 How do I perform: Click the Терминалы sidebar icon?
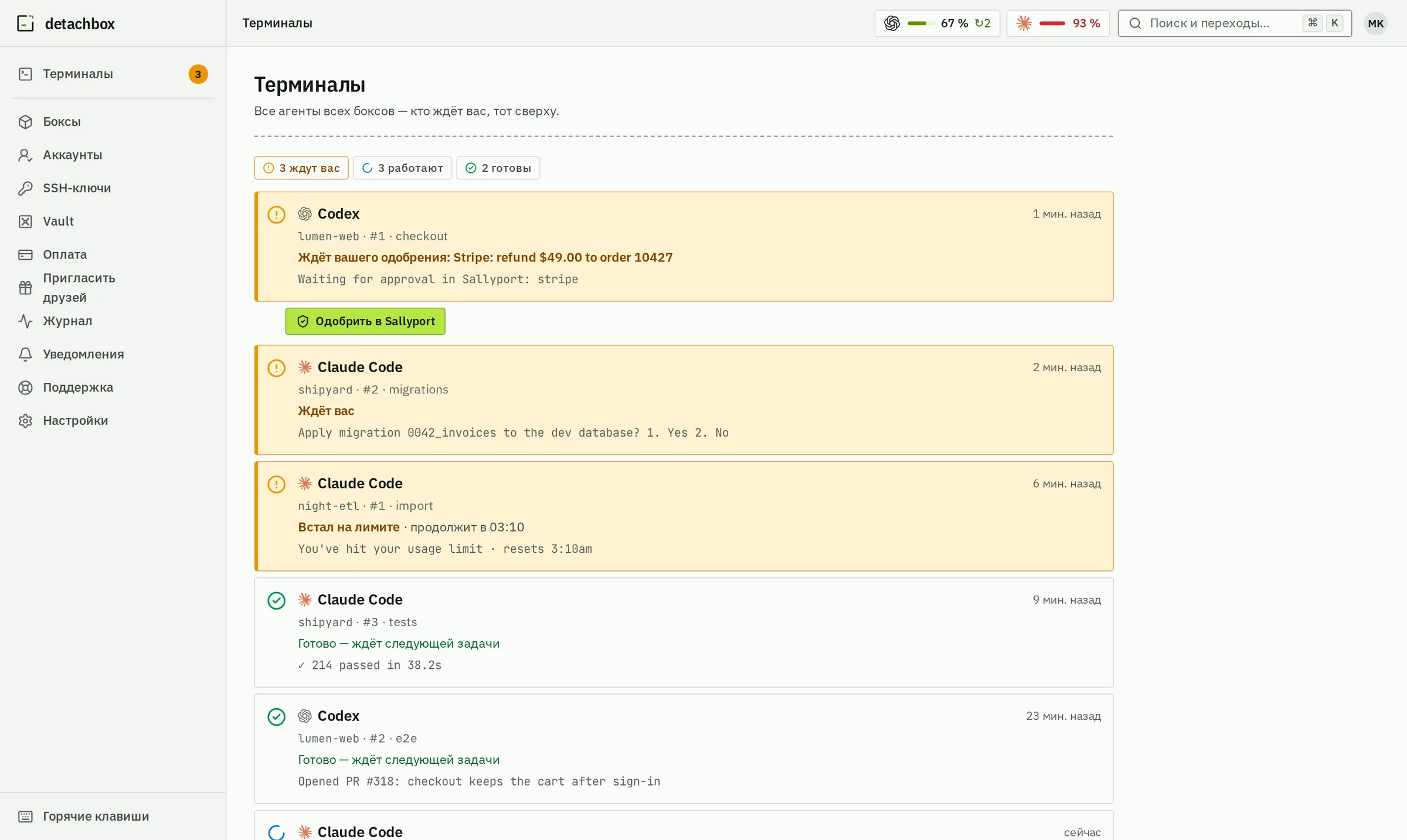coord(25,74)
